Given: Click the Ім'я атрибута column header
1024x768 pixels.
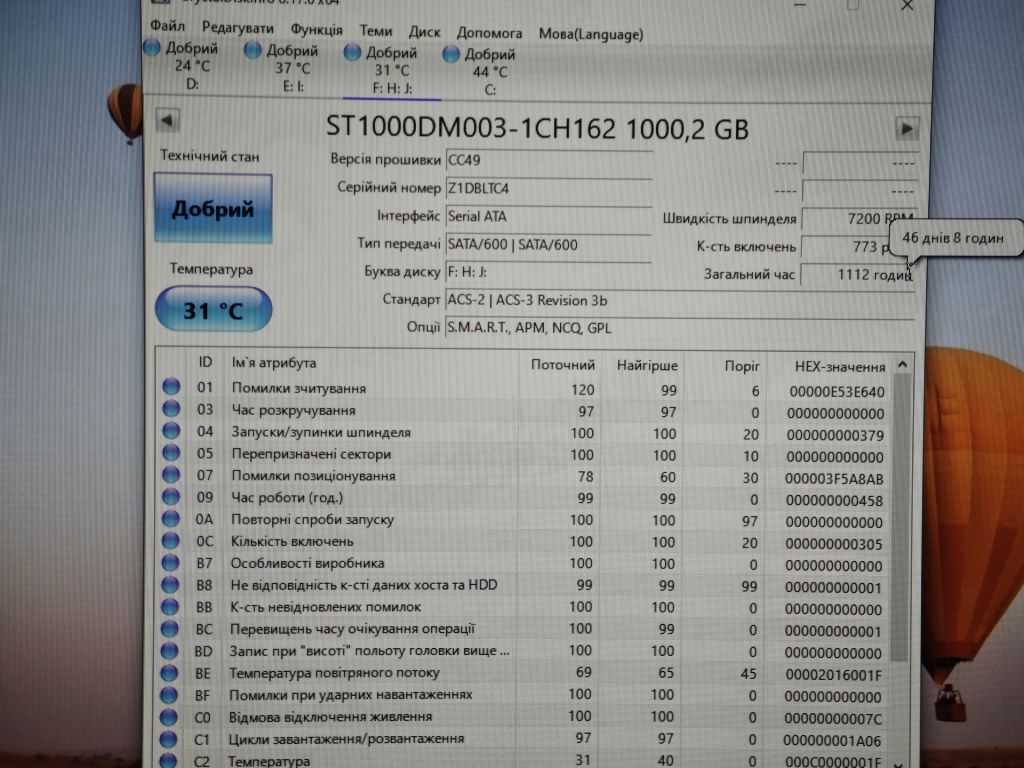Looking at the screenshot, I should pyautogui.click(x=274, y=363).
